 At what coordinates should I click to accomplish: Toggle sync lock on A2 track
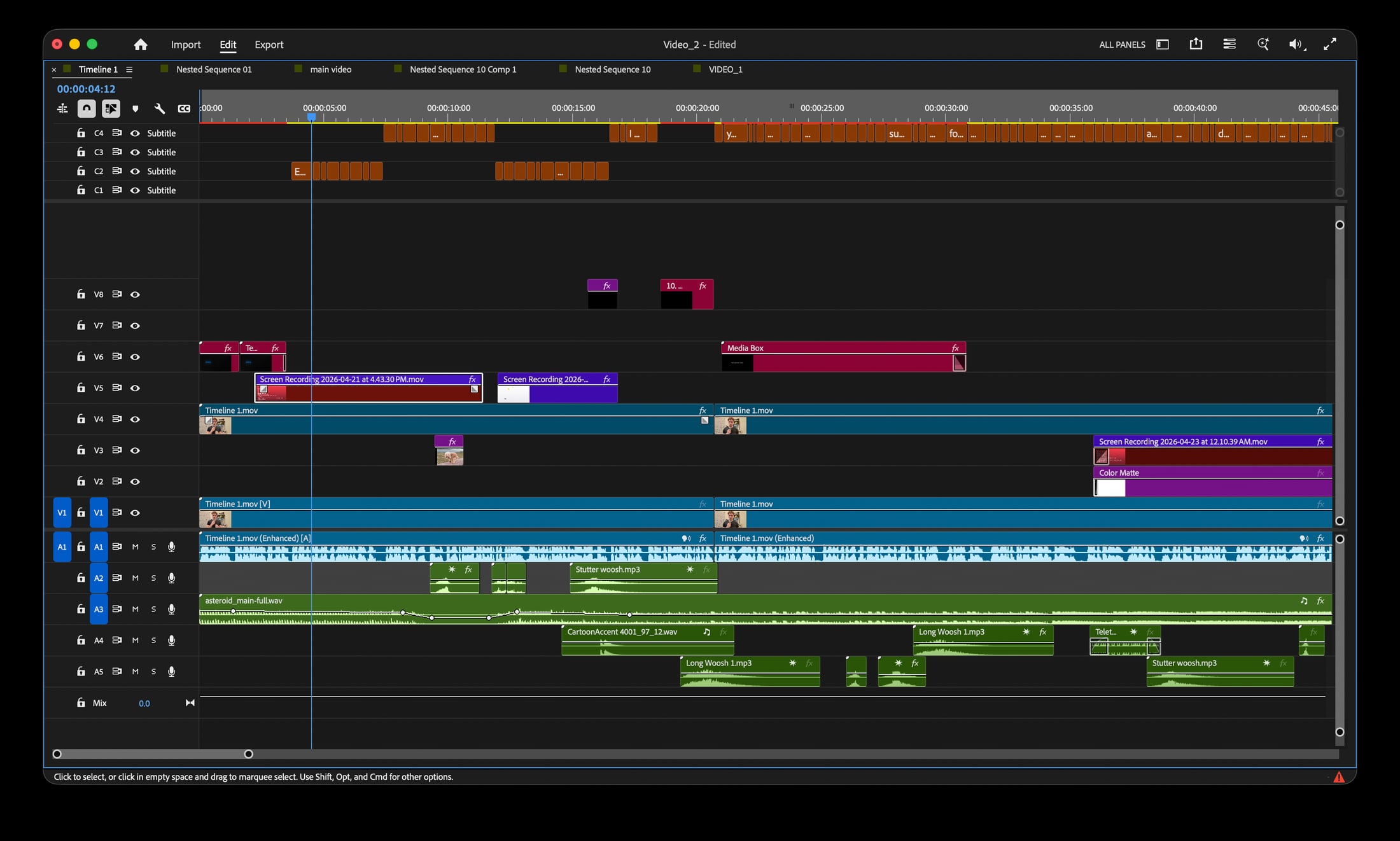click(x=117, y=578)
